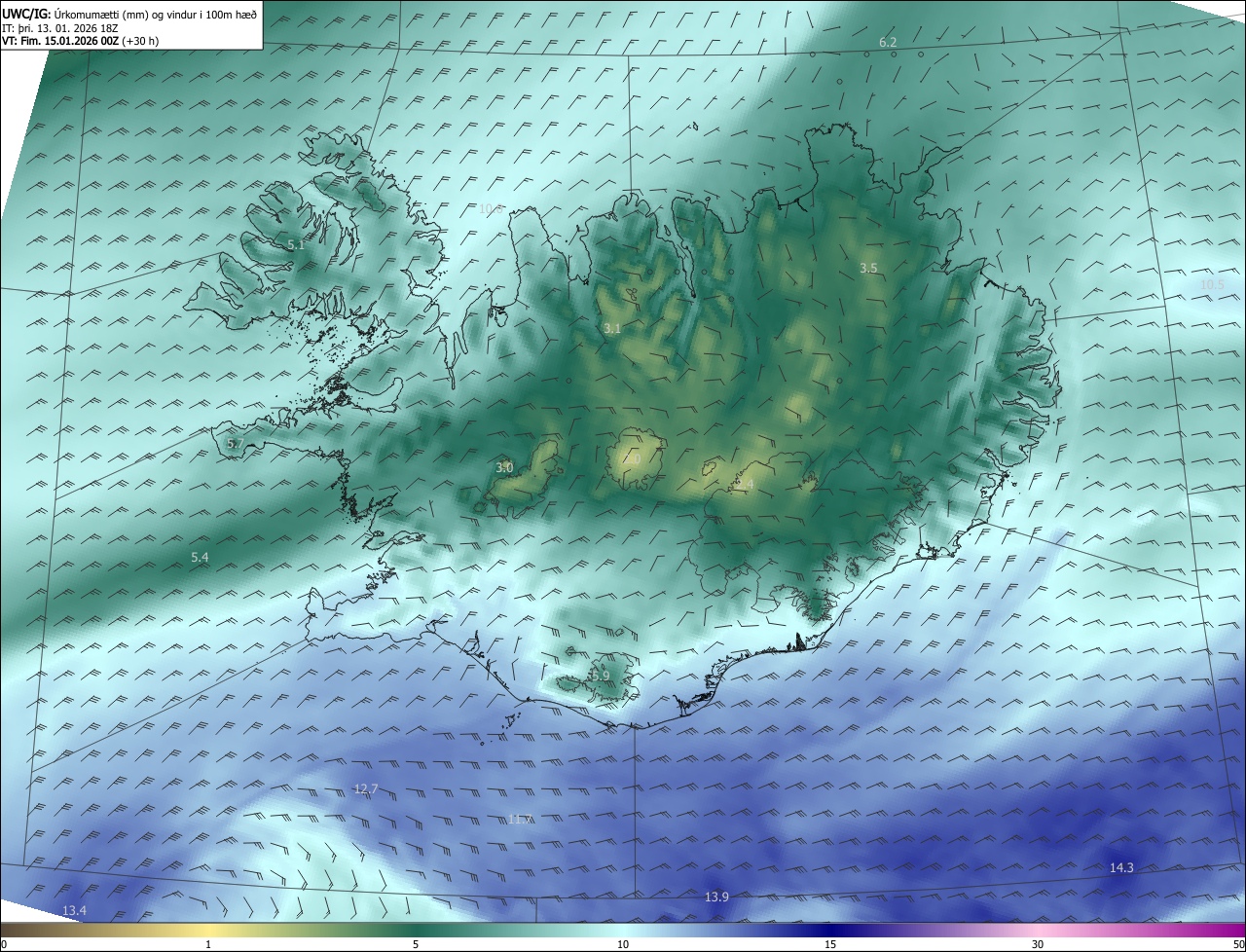Click the 3.0 value beside Langjökull glacier
Viewport: 1246px width, 952px height.
pos(504,468)
